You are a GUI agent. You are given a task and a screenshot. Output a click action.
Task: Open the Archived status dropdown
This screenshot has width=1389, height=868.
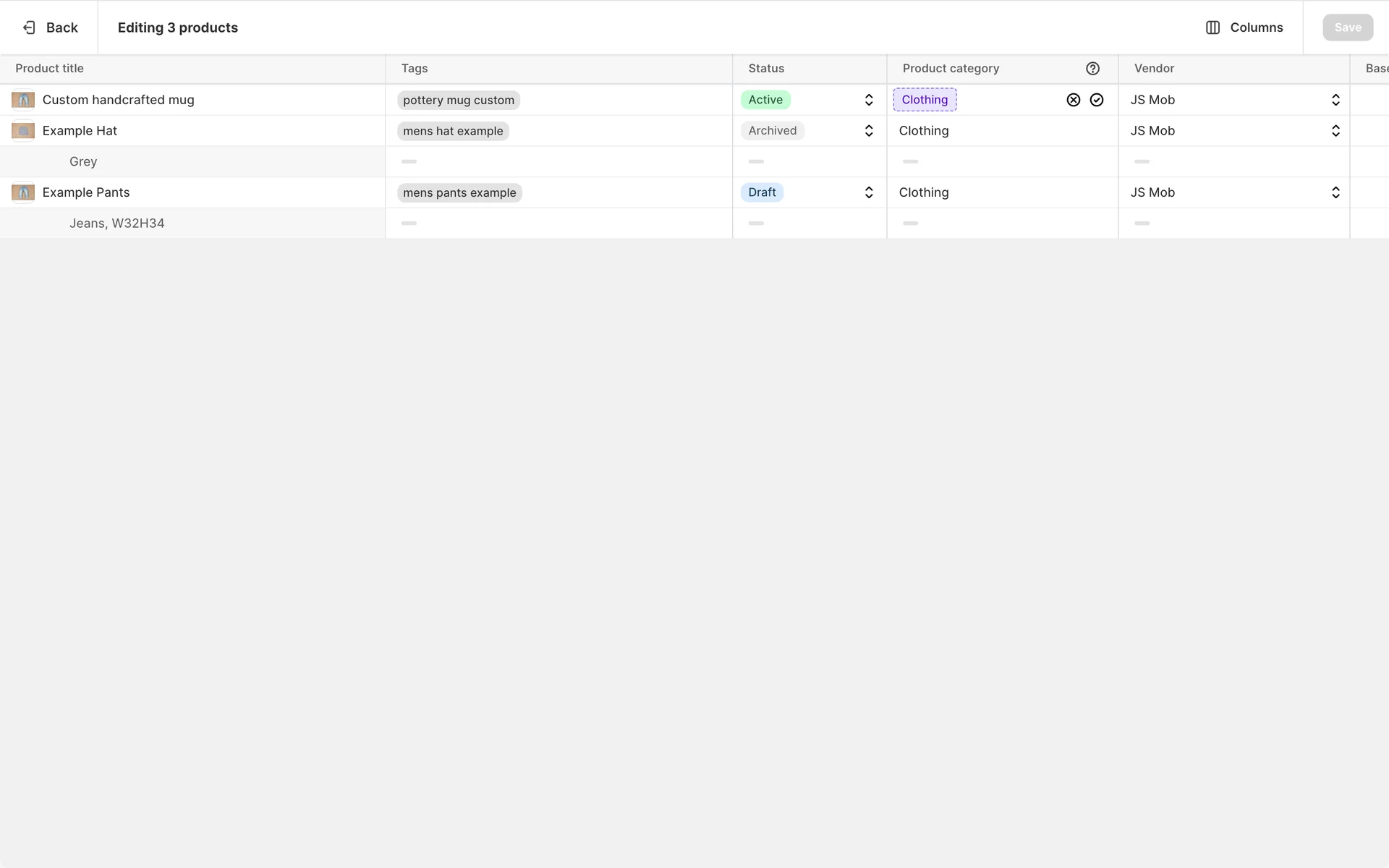point(868,131)
